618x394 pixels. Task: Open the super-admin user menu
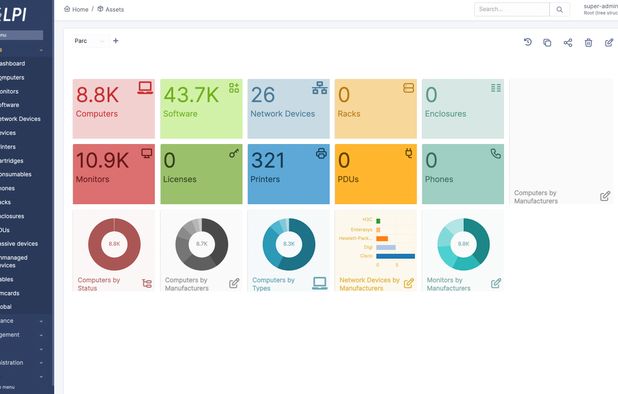(x=601, y=9)
